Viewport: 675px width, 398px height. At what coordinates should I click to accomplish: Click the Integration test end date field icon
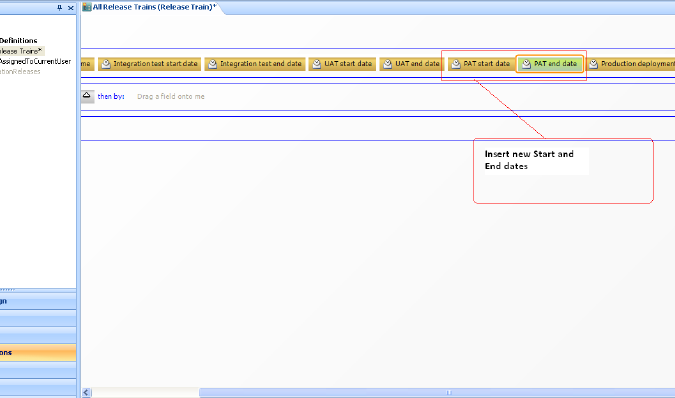point(212,64)
